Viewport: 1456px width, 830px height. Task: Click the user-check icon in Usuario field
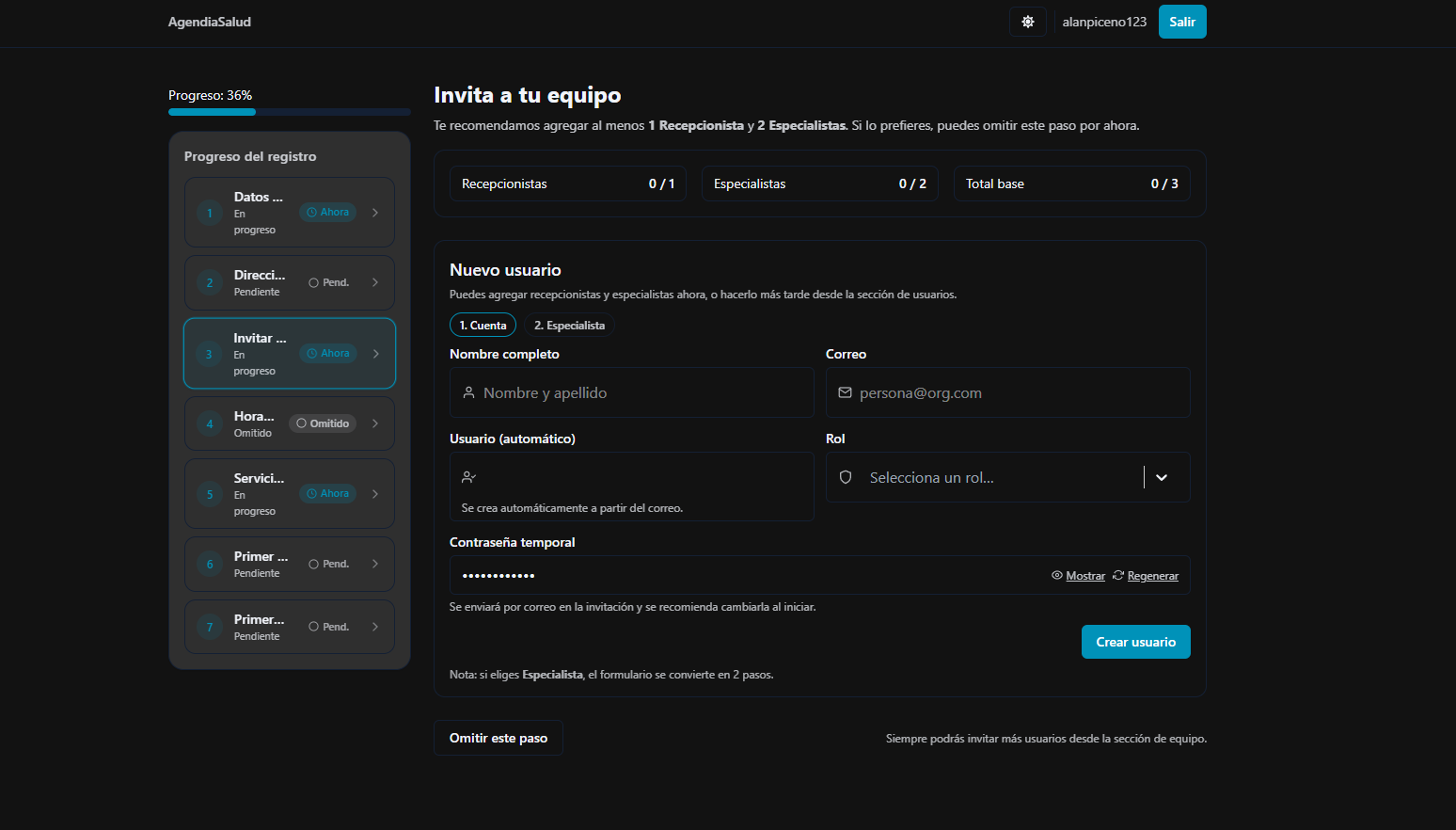[468, 477]
